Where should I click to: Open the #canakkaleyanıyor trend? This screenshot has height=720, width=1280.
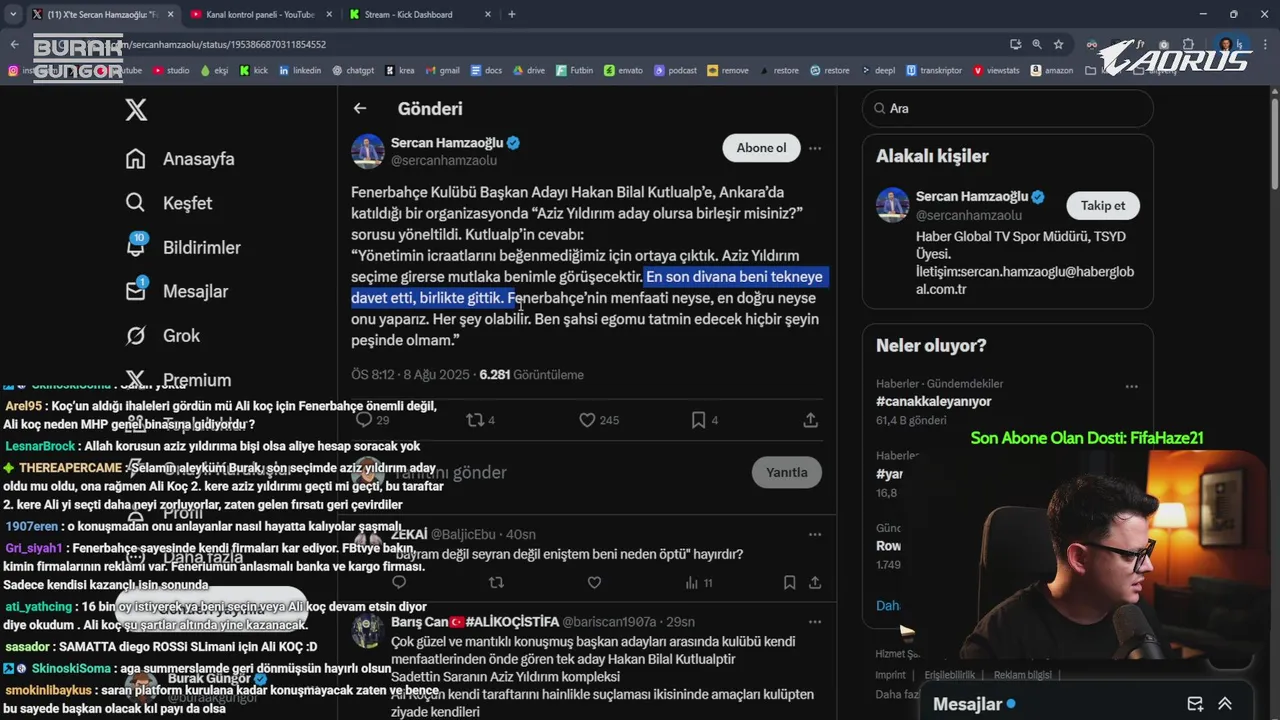click(933, 401)
